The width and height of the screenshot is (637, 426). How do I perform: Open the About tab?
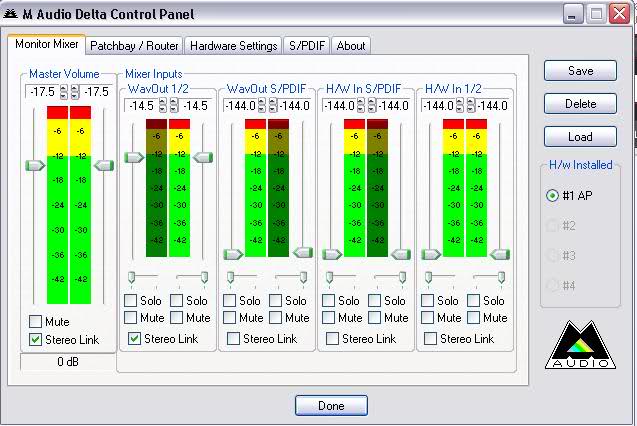351,45
